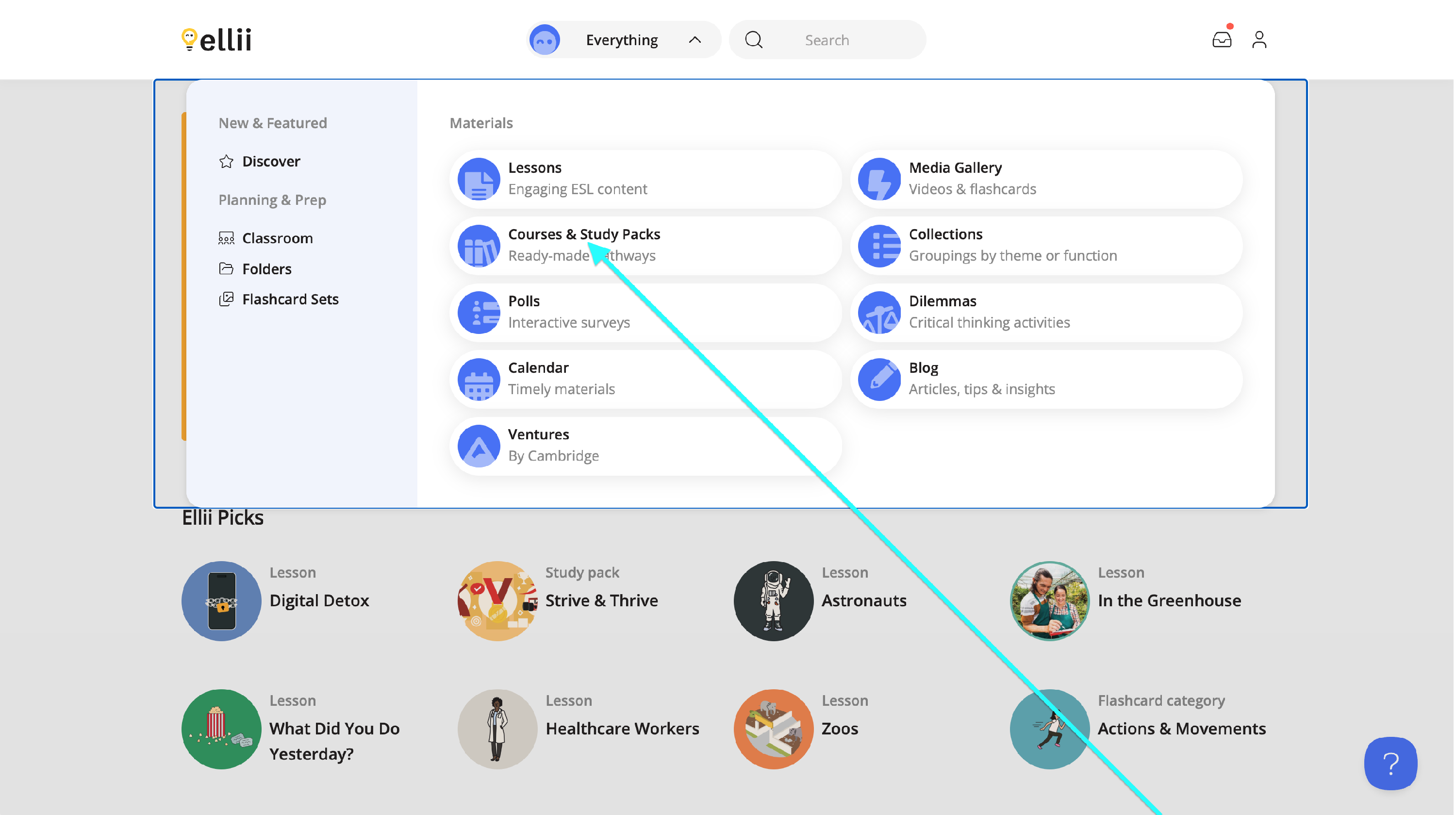Collapse the Everything dropdown chevron

[x=695, y=40]
